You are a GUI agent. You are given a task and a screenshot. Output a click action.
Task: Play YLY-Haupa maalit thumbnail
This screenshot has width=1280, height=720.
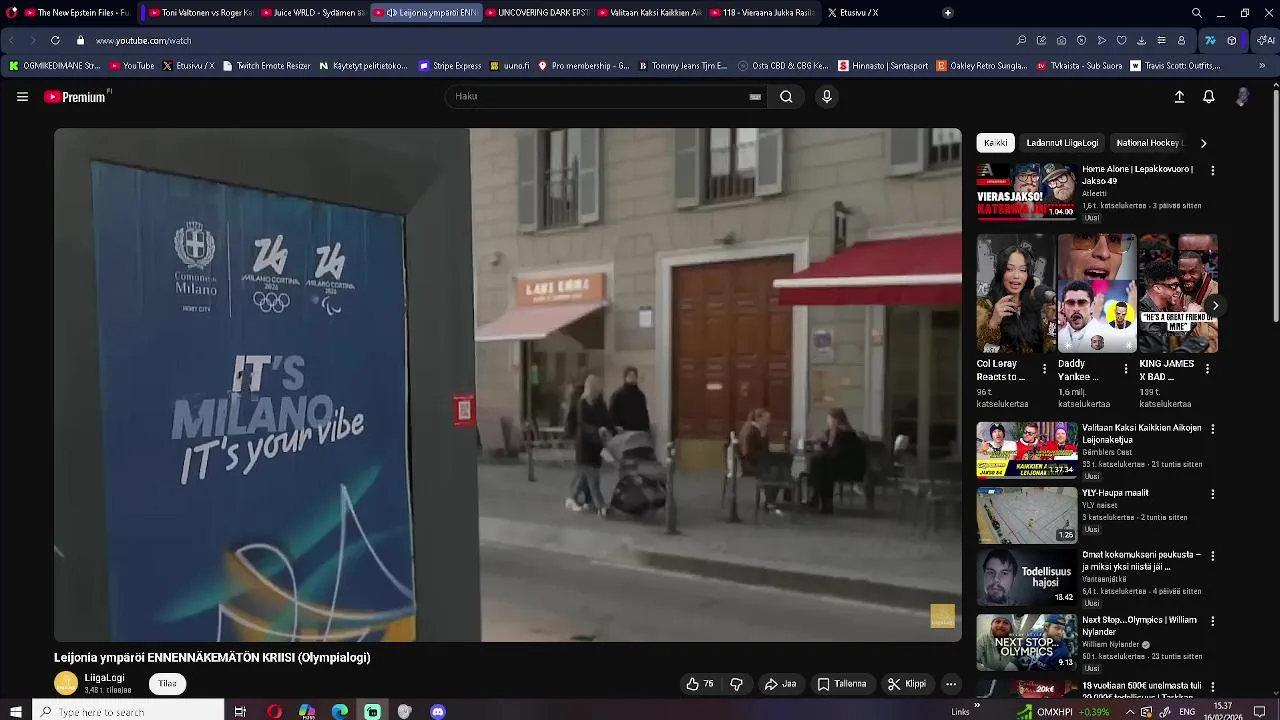[x=1027, y=515]
